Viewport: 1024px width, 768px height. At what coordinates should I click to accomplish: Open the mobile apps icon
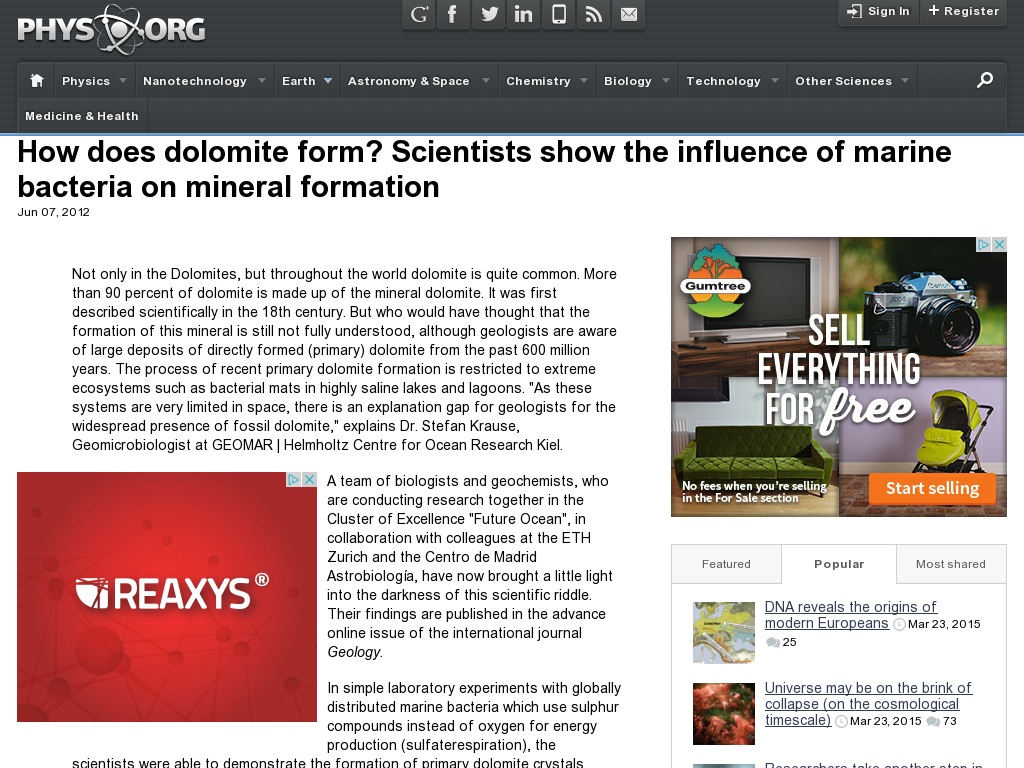coord(558,14)
